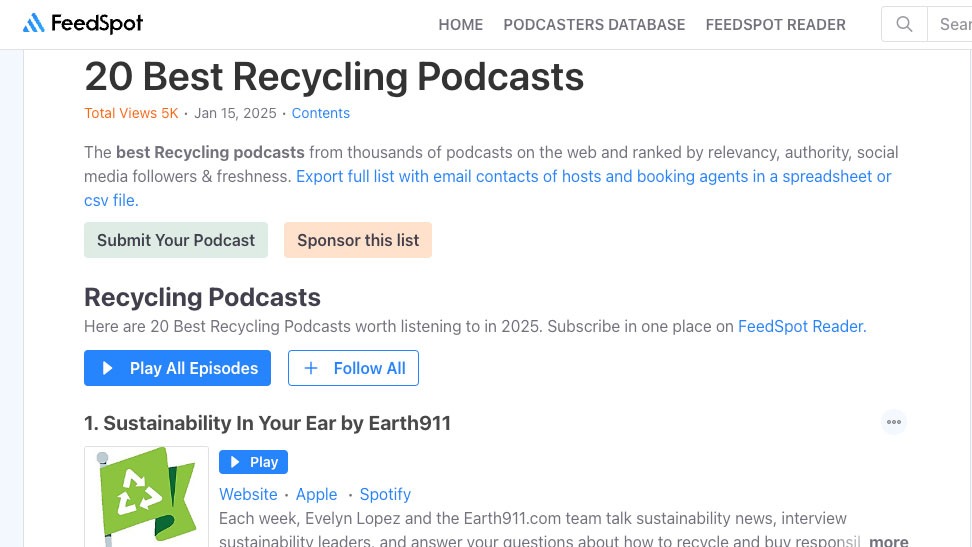Click the Earth911 recycling flag thumbnail
This screenshot has height=547, width=972.
coord(146,497)
